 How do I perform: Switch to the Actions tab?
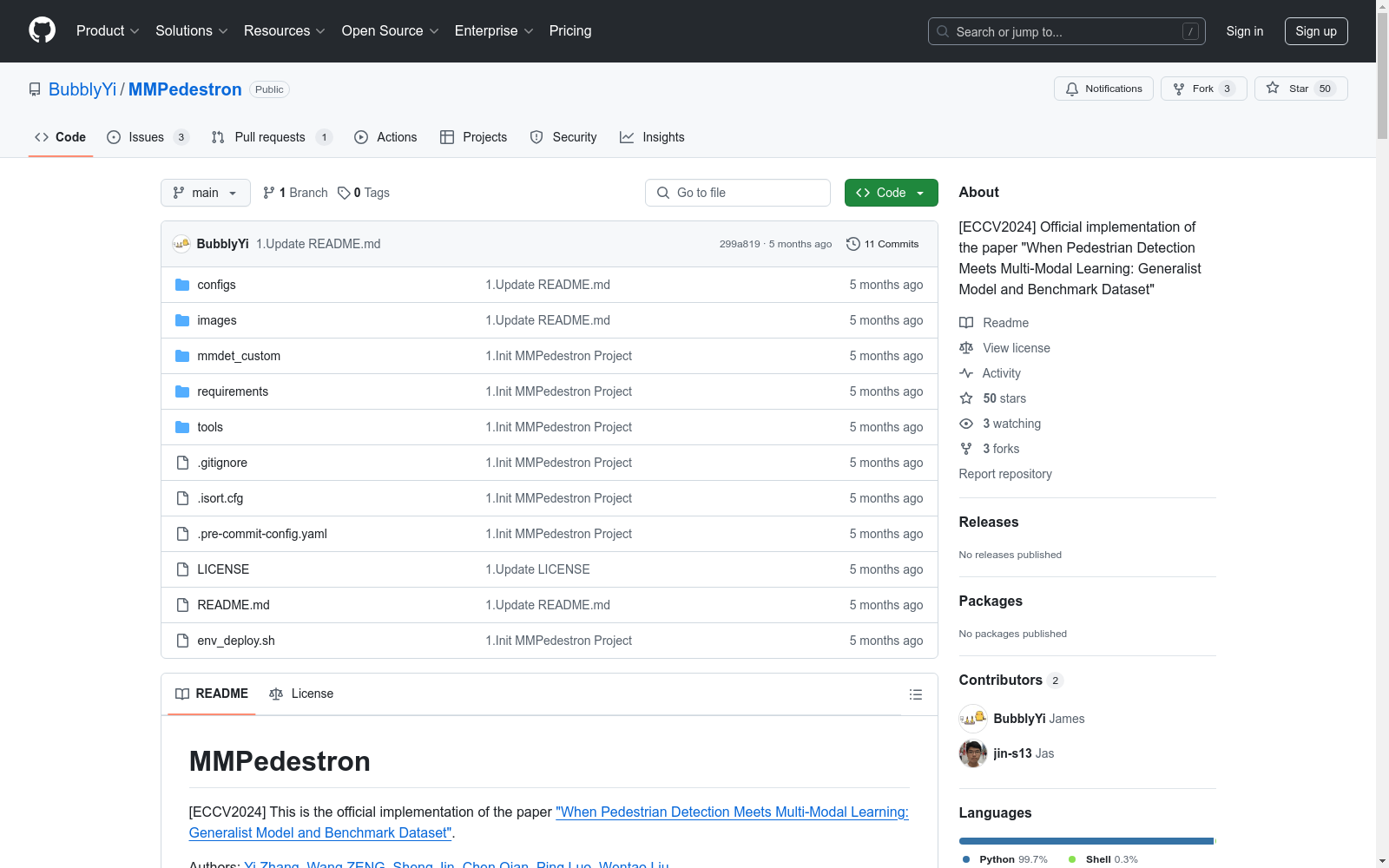tap(385, 137)
